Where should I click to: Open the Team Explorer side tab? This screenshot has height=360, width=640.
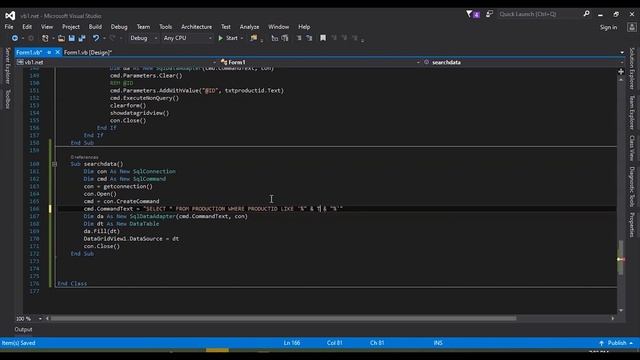pos(632,113)
